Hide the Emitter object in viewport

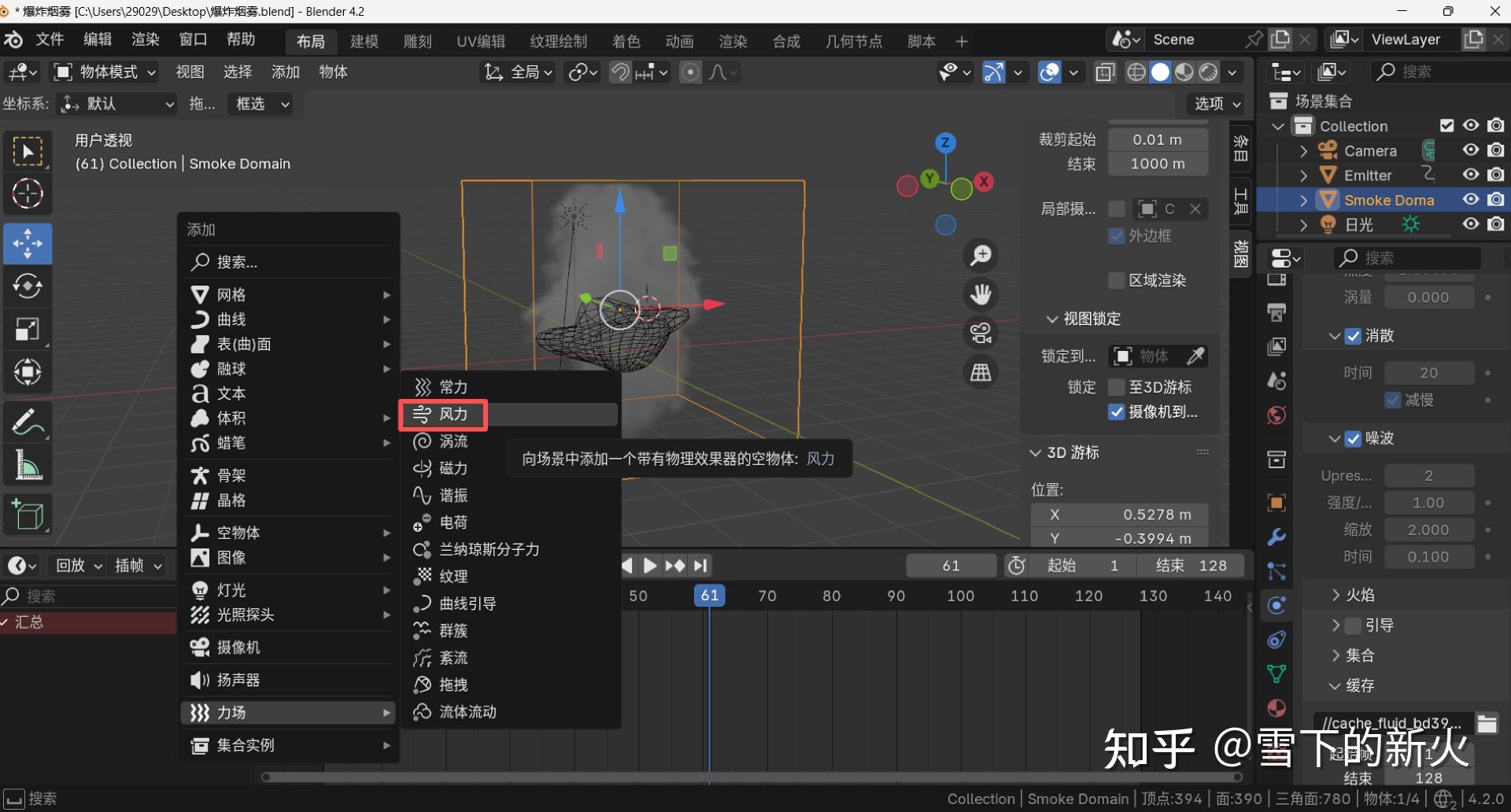[x=1470, y=175]
